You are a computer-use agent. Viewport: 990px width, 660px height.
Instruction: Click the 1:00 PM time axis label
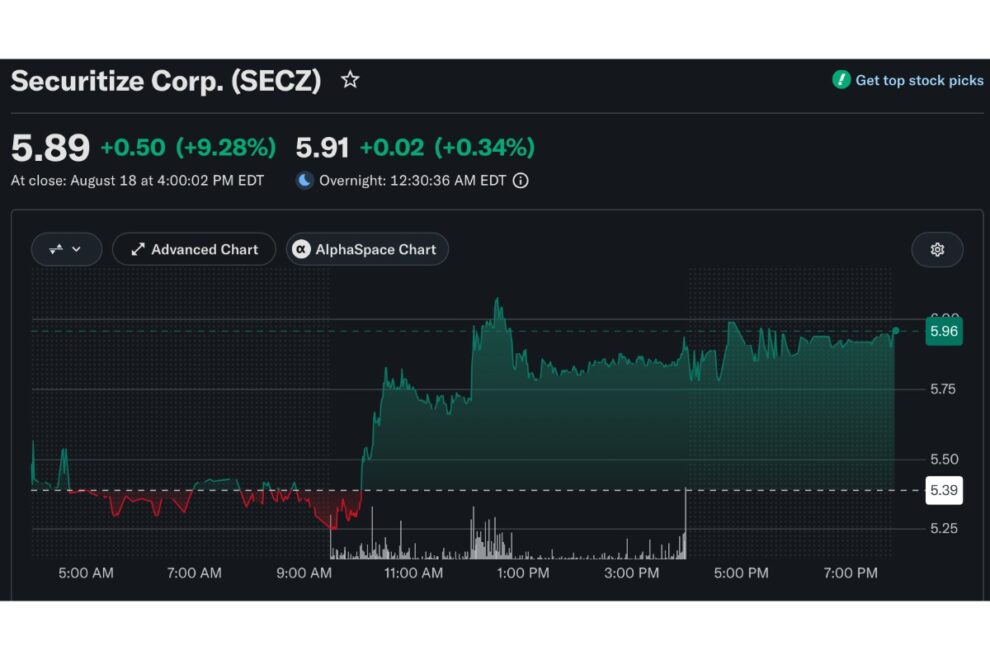(x=523, y=573)
